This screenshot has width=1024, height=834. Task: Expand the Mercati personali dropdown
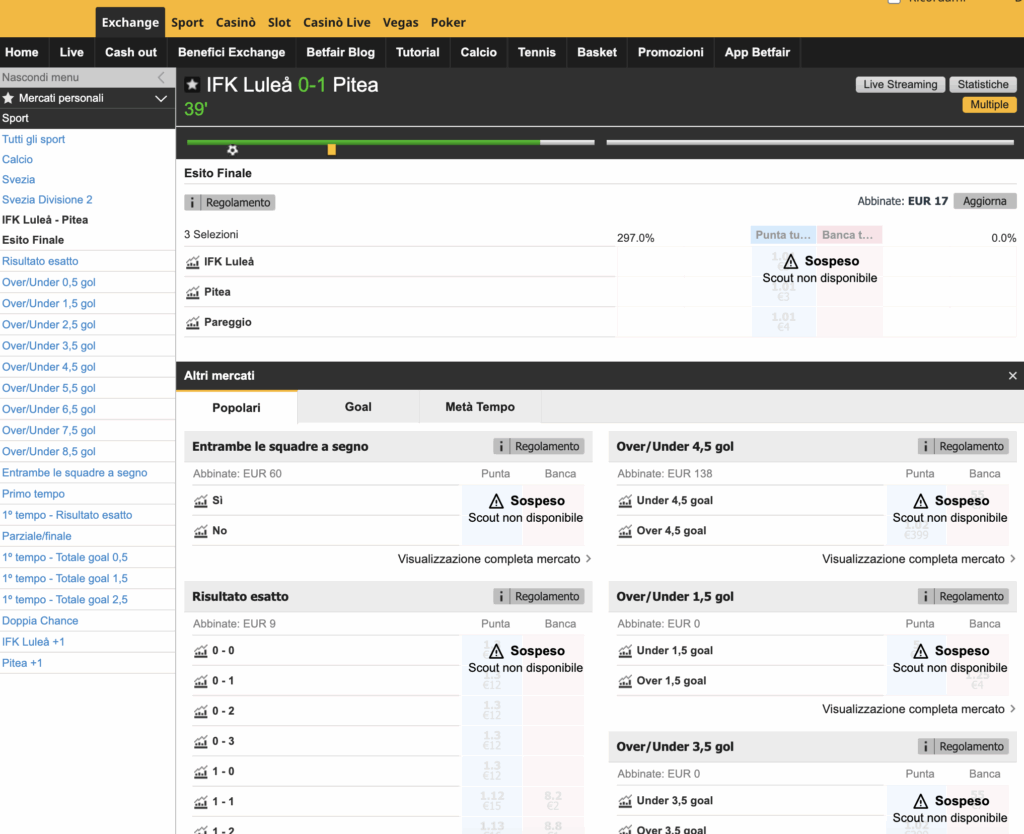click(x=161, y=99)
